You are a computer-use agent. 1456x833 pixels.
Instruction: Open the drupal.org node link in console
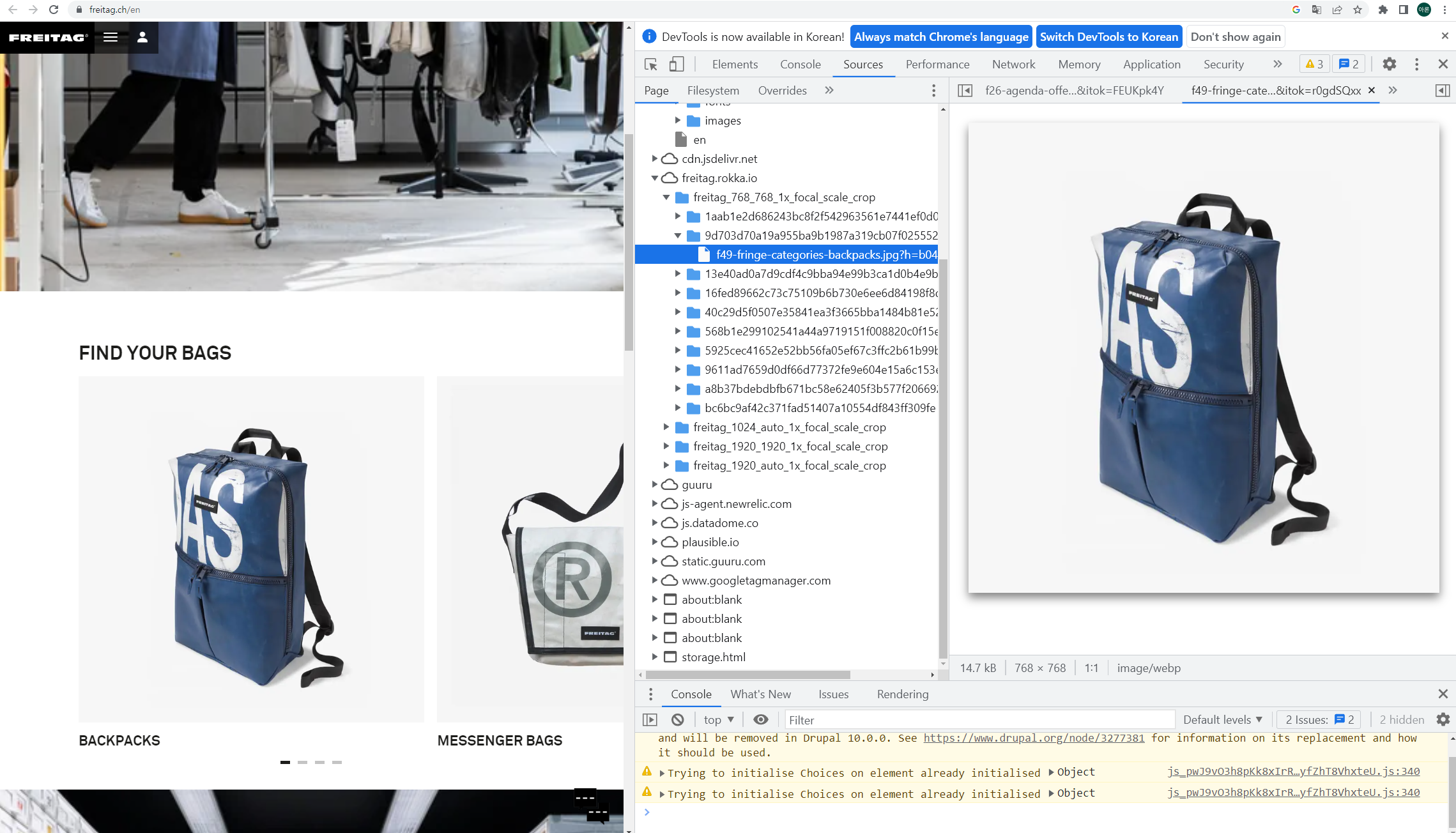coord(1034,738)
